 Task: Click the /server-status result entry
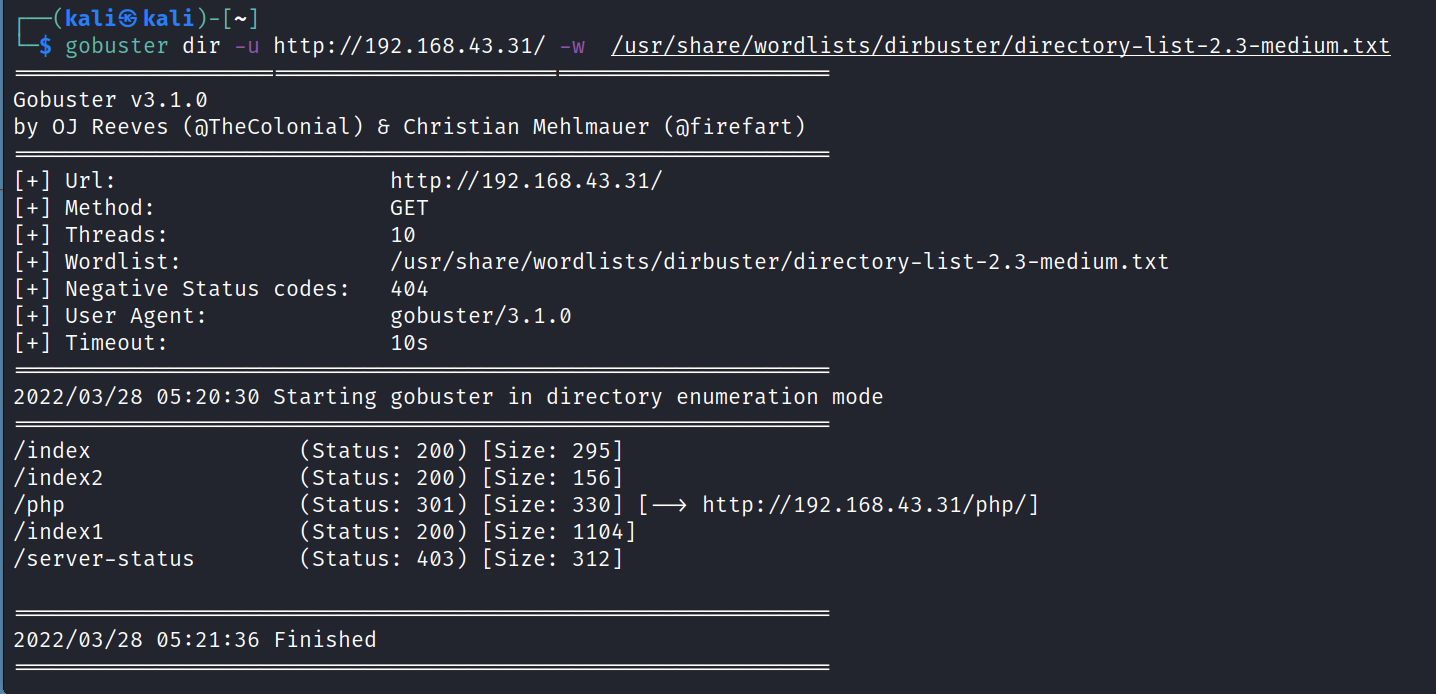[x=104, y=559]
